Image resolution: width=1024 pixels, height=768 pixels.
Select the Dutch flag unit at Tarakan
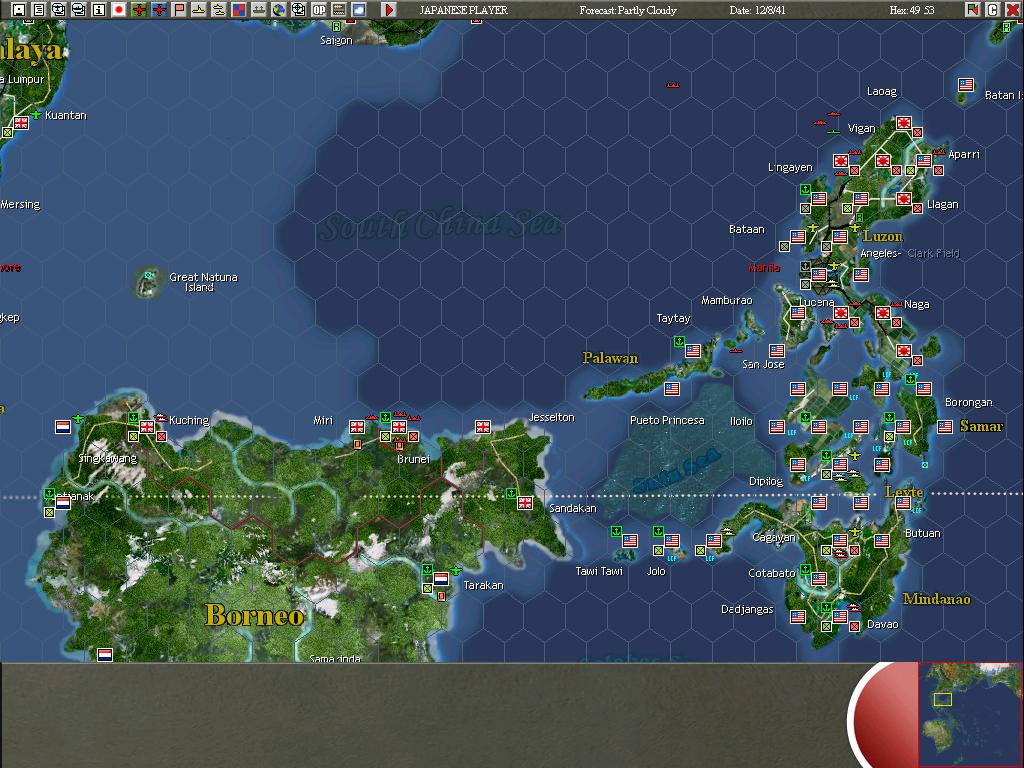tap(441, 579)
